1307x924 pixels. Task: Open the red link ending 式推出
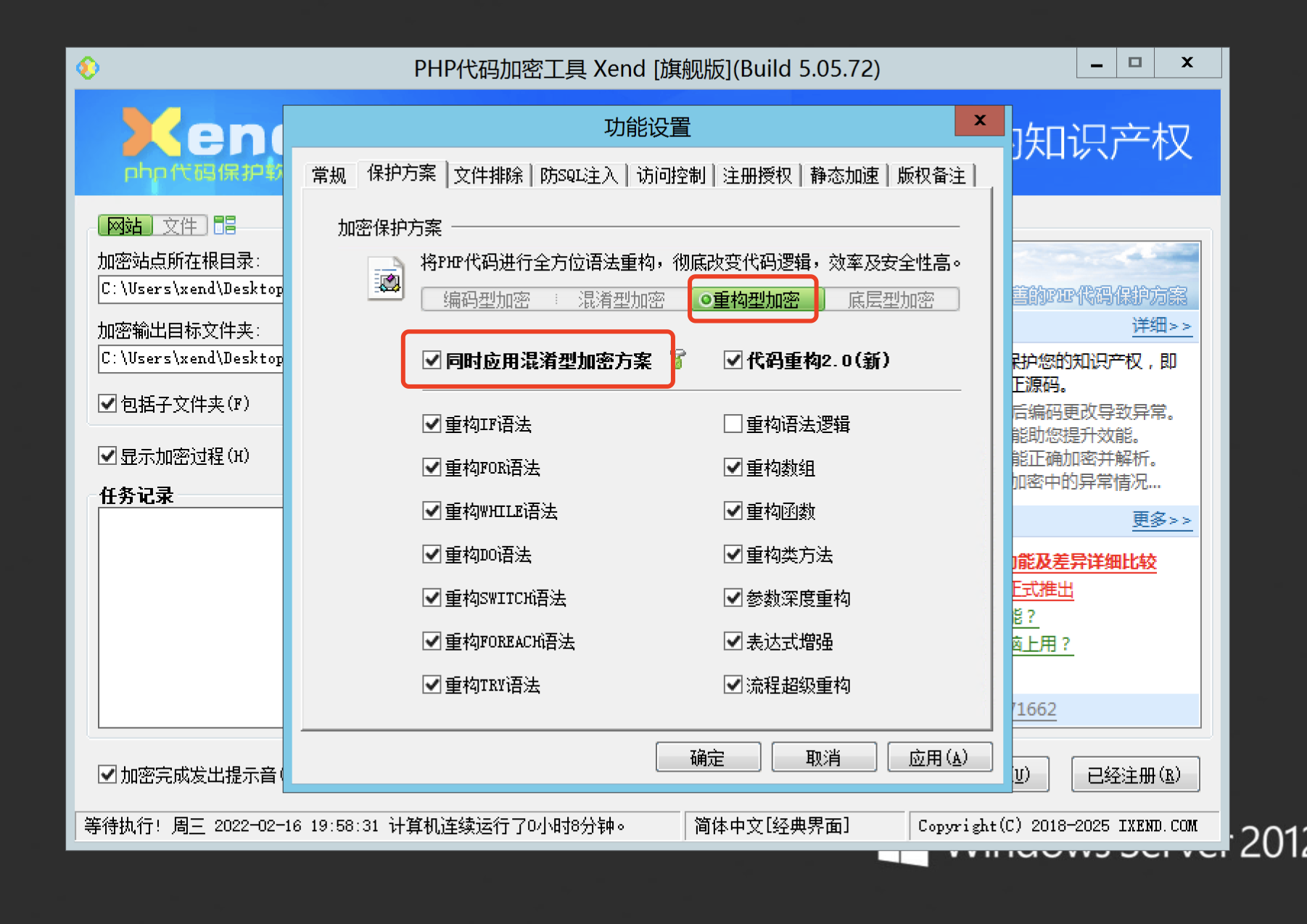(x=1043, y=589)
